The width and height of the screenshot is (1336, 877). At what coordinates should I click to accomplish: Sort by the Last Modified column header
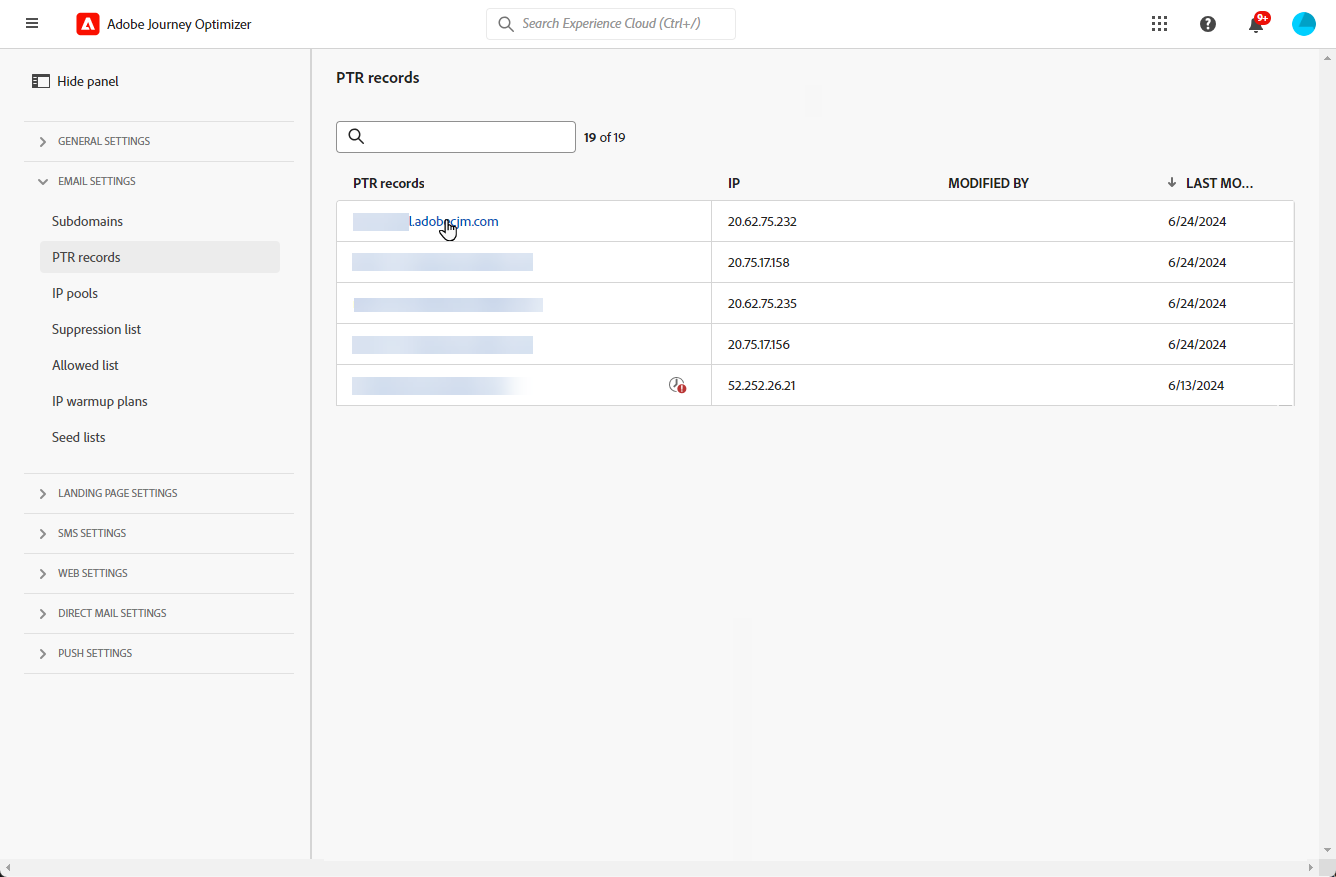(1218, 183)
